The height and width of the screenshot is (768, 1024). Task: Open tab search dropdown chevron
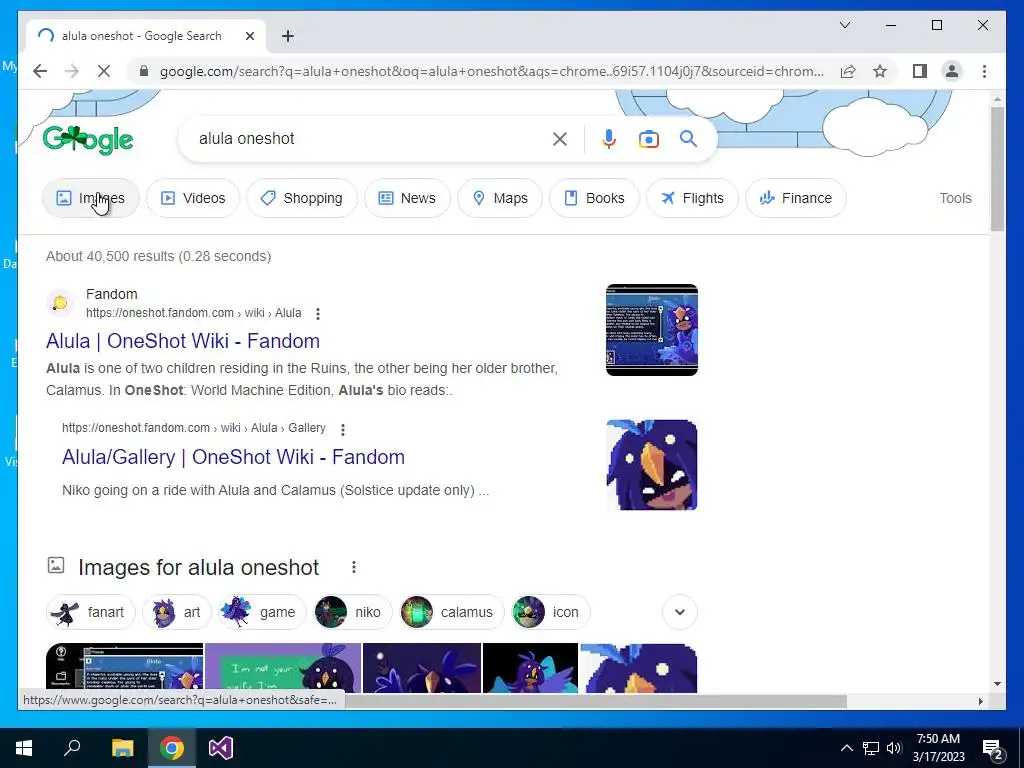[844, 25]
